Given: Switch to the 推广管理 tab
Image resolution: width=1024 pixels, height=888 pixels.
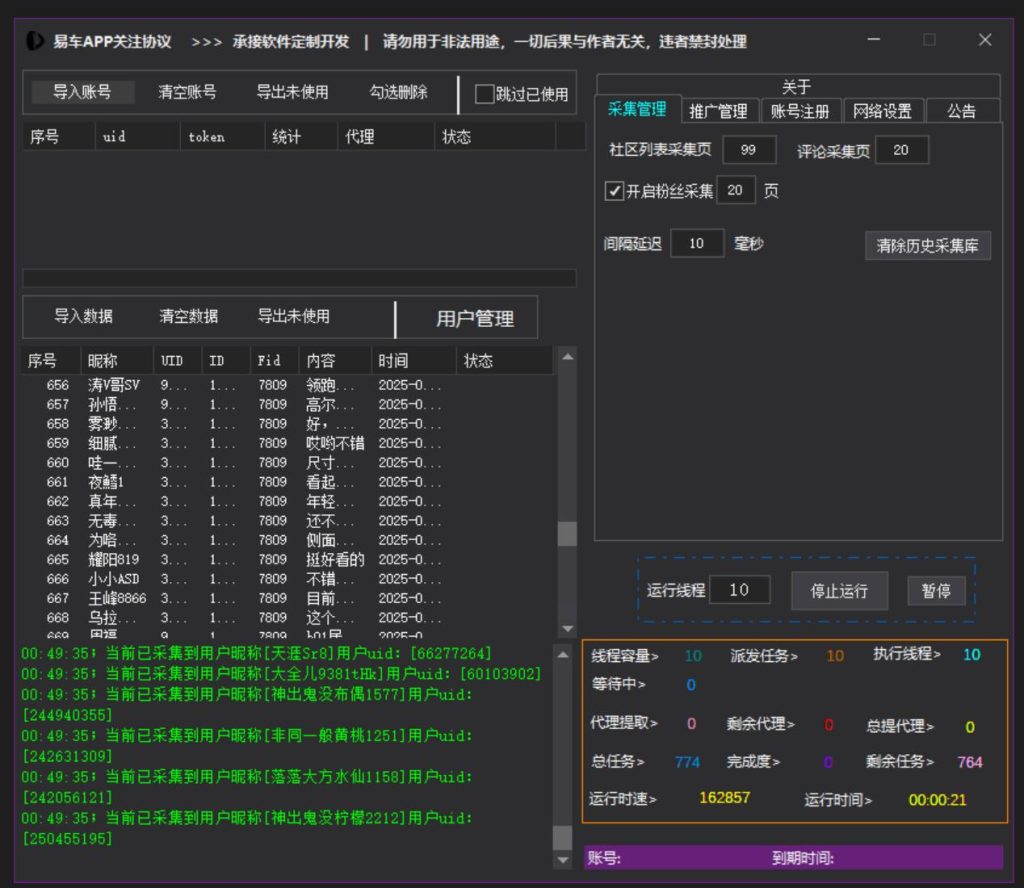Looking at the screenshot, I should click(718, 111).
